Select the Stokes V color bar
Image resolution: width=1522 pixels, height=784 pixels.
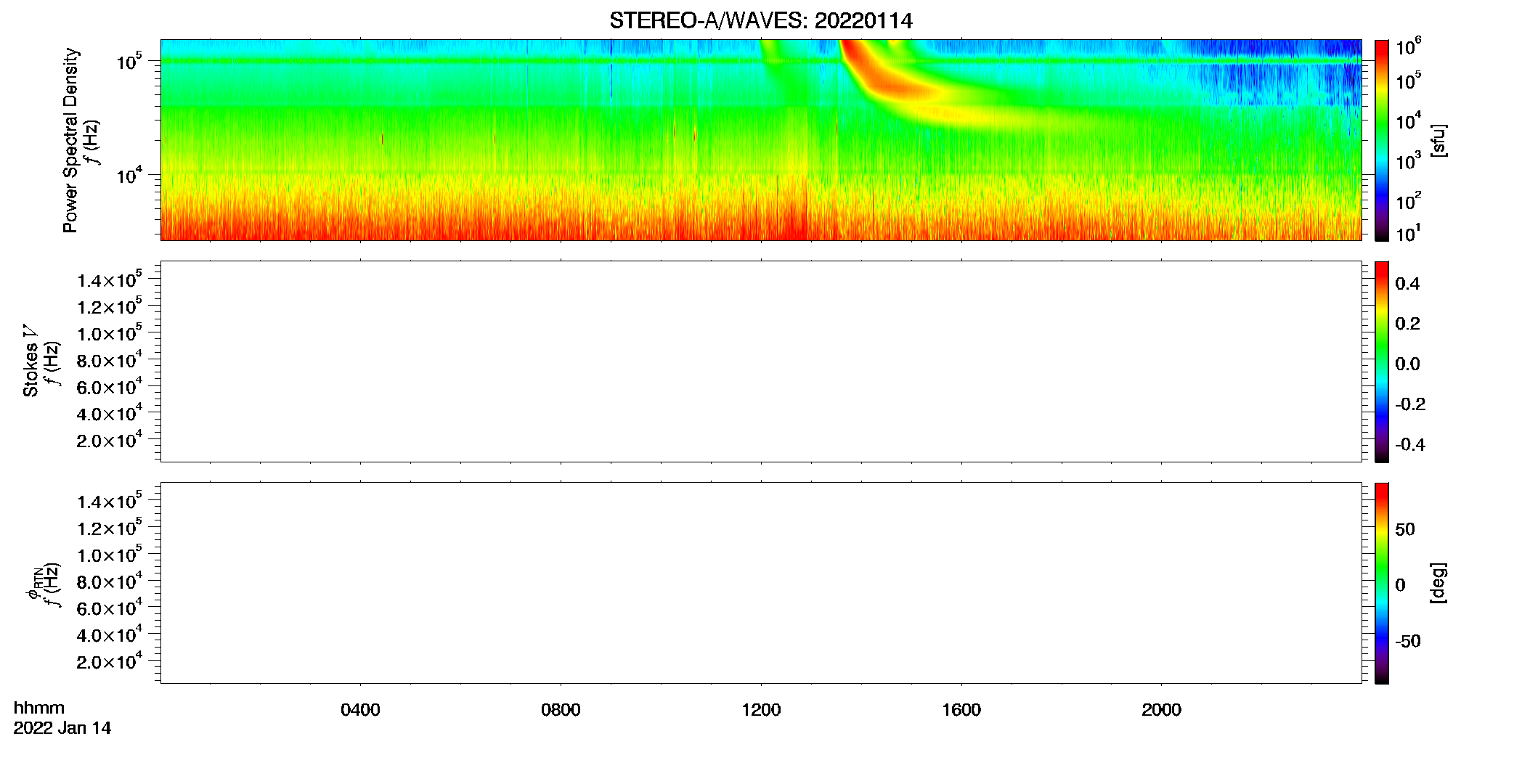(1381, 362)
